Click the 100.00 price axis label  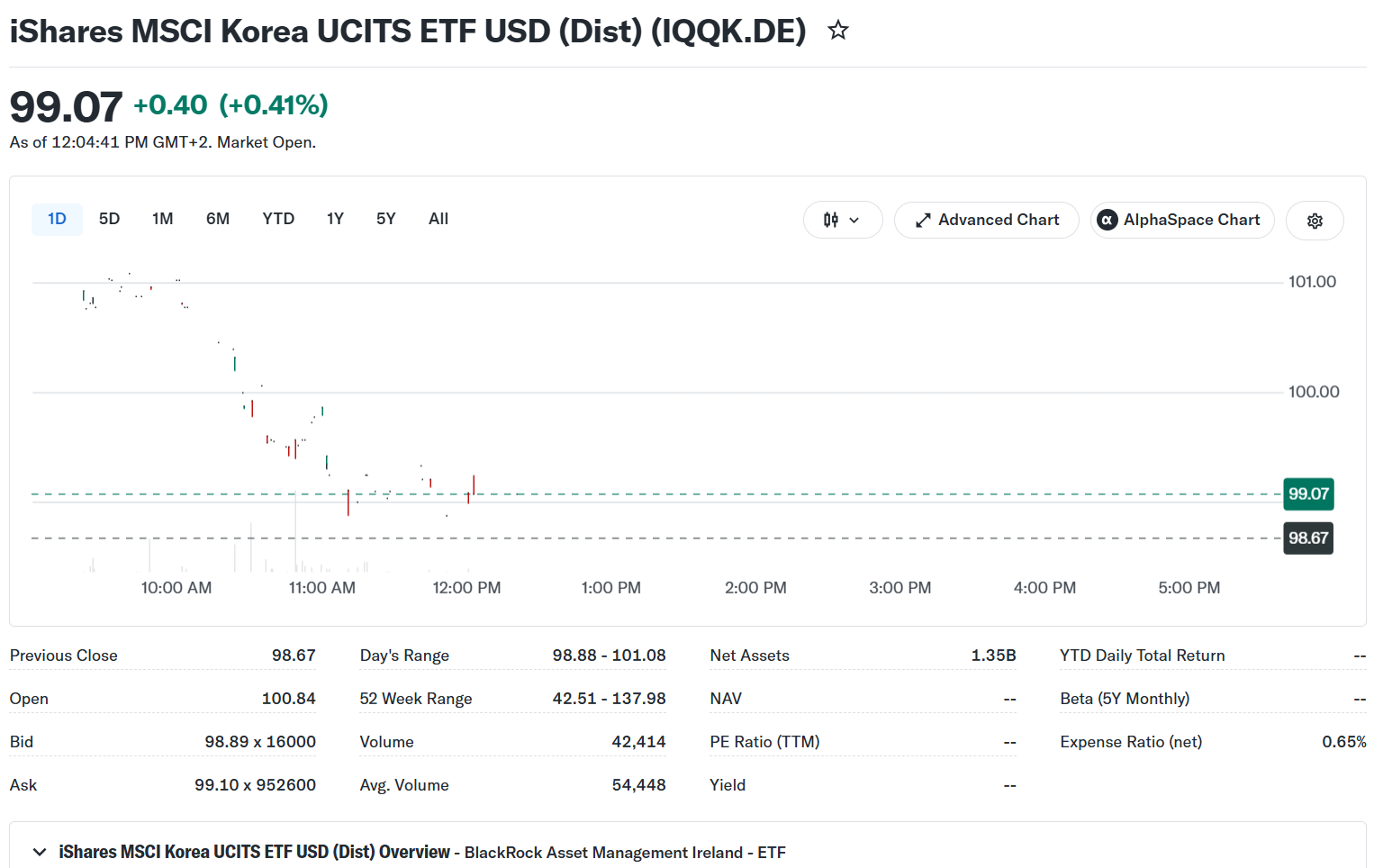1314,392
